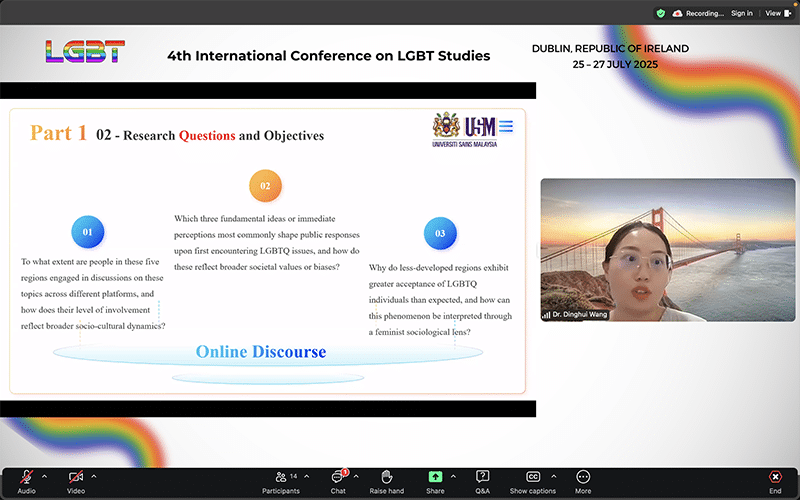Click the conference title text
The image size is (800, 500).
329,56
